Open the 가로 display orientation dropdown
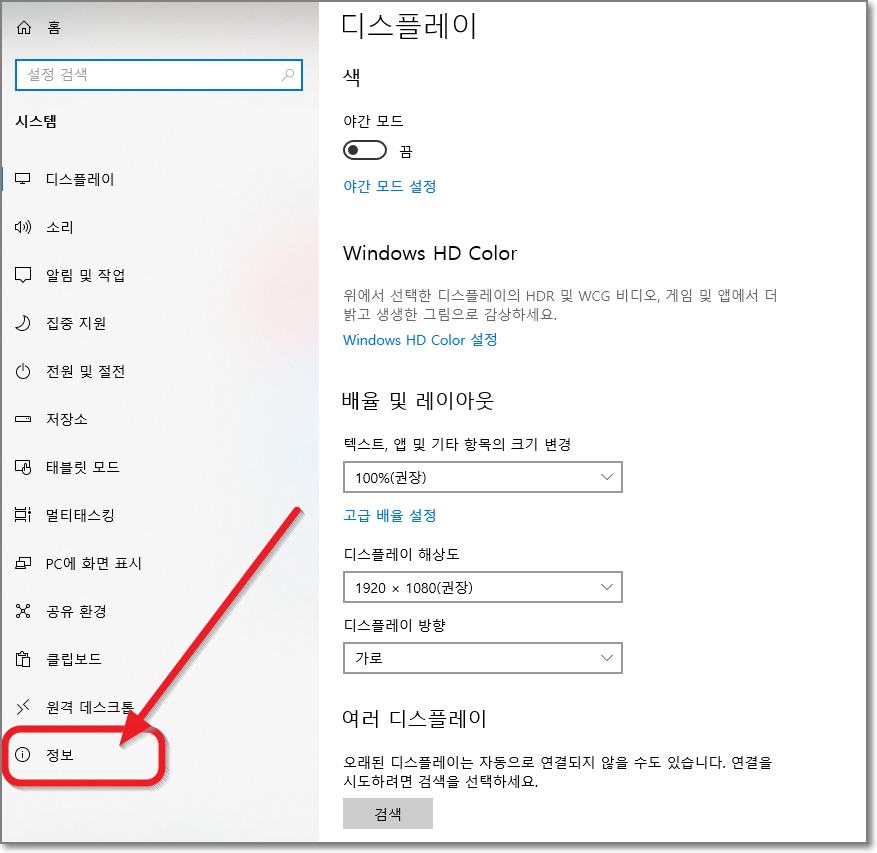Screen dimensions: 877x853 coord(483,658)
